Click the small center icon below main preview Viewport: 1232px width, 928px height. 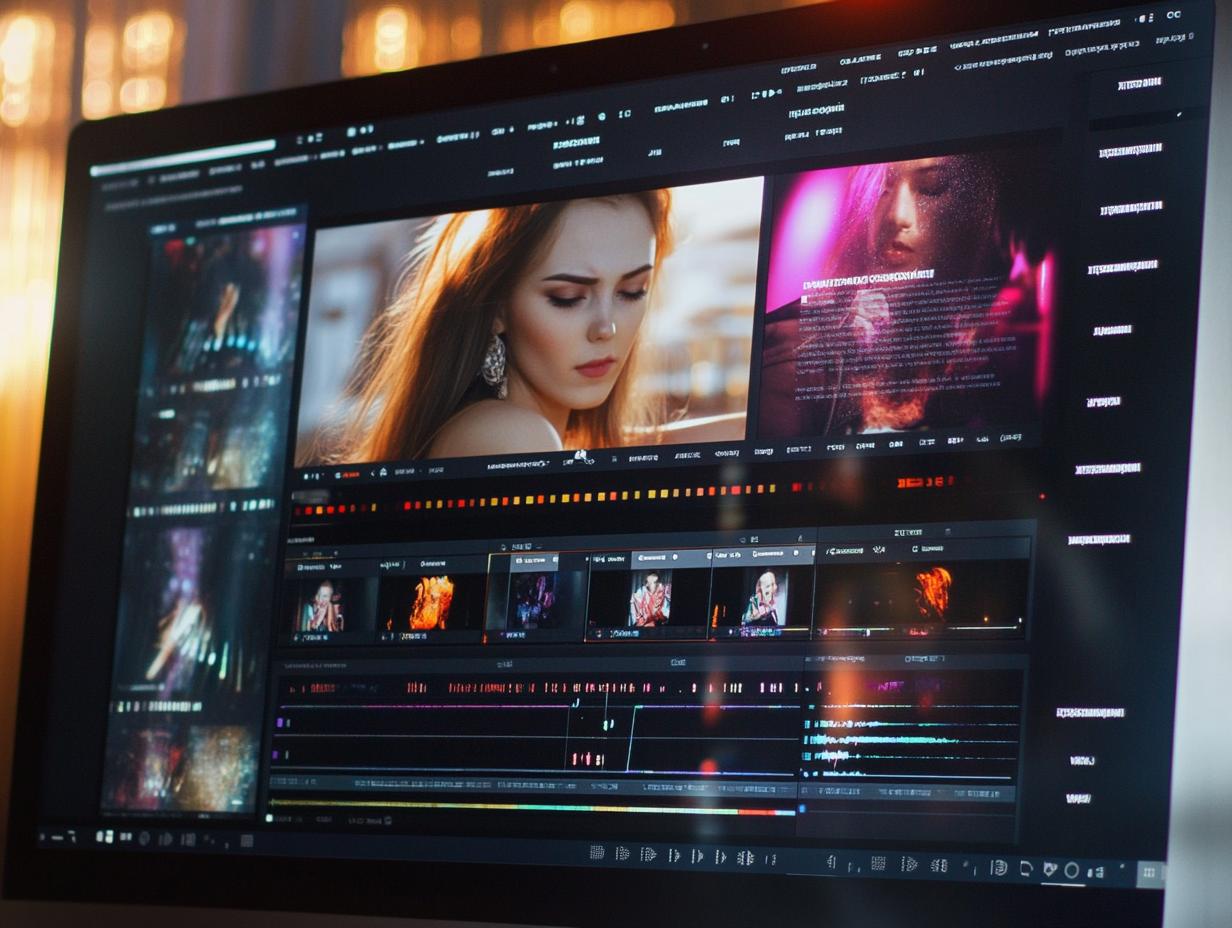[x=578, y=458]
